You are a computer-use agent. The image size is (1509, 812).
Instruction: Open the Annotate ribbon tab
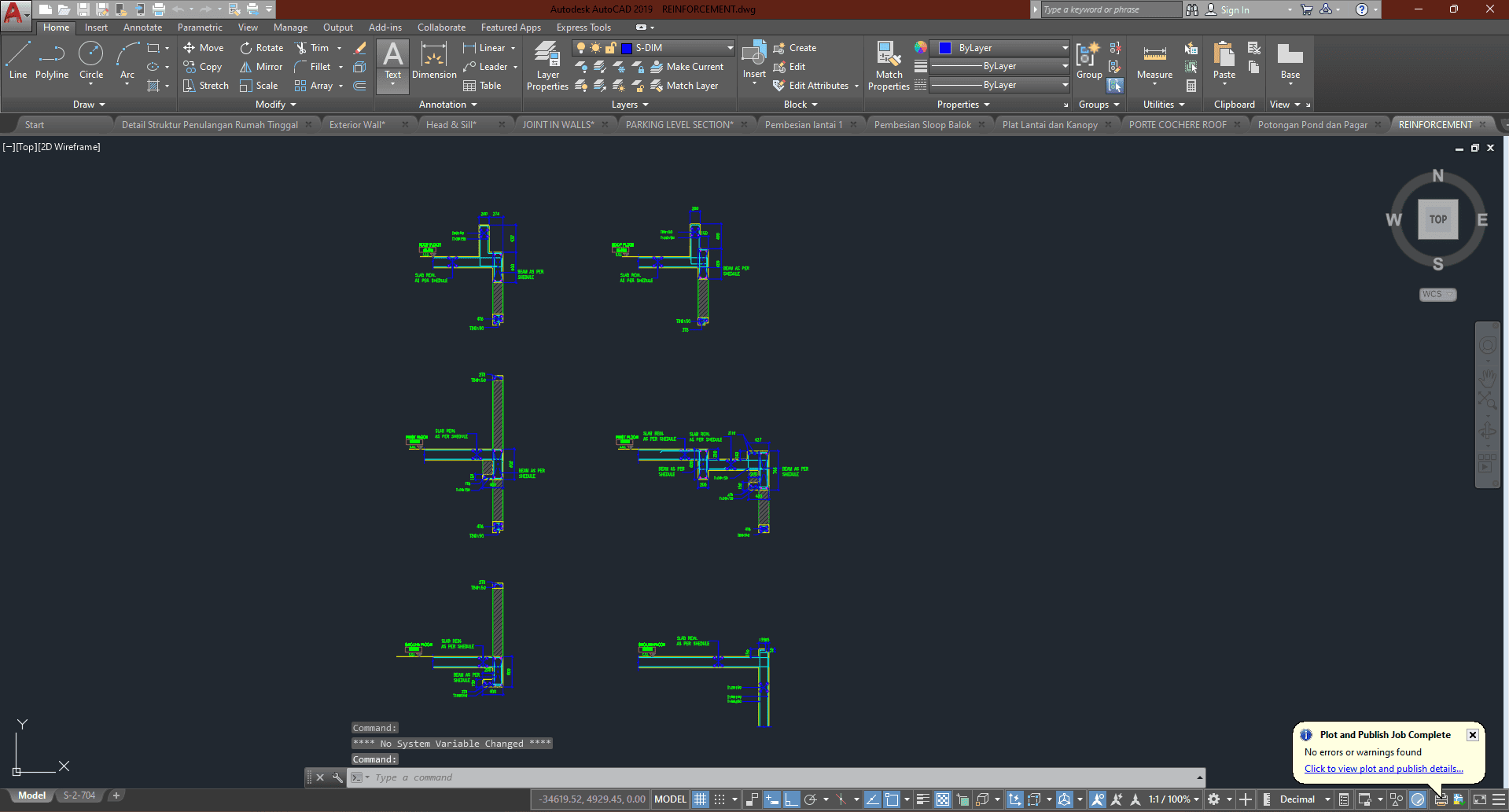[x=142, y=28]
